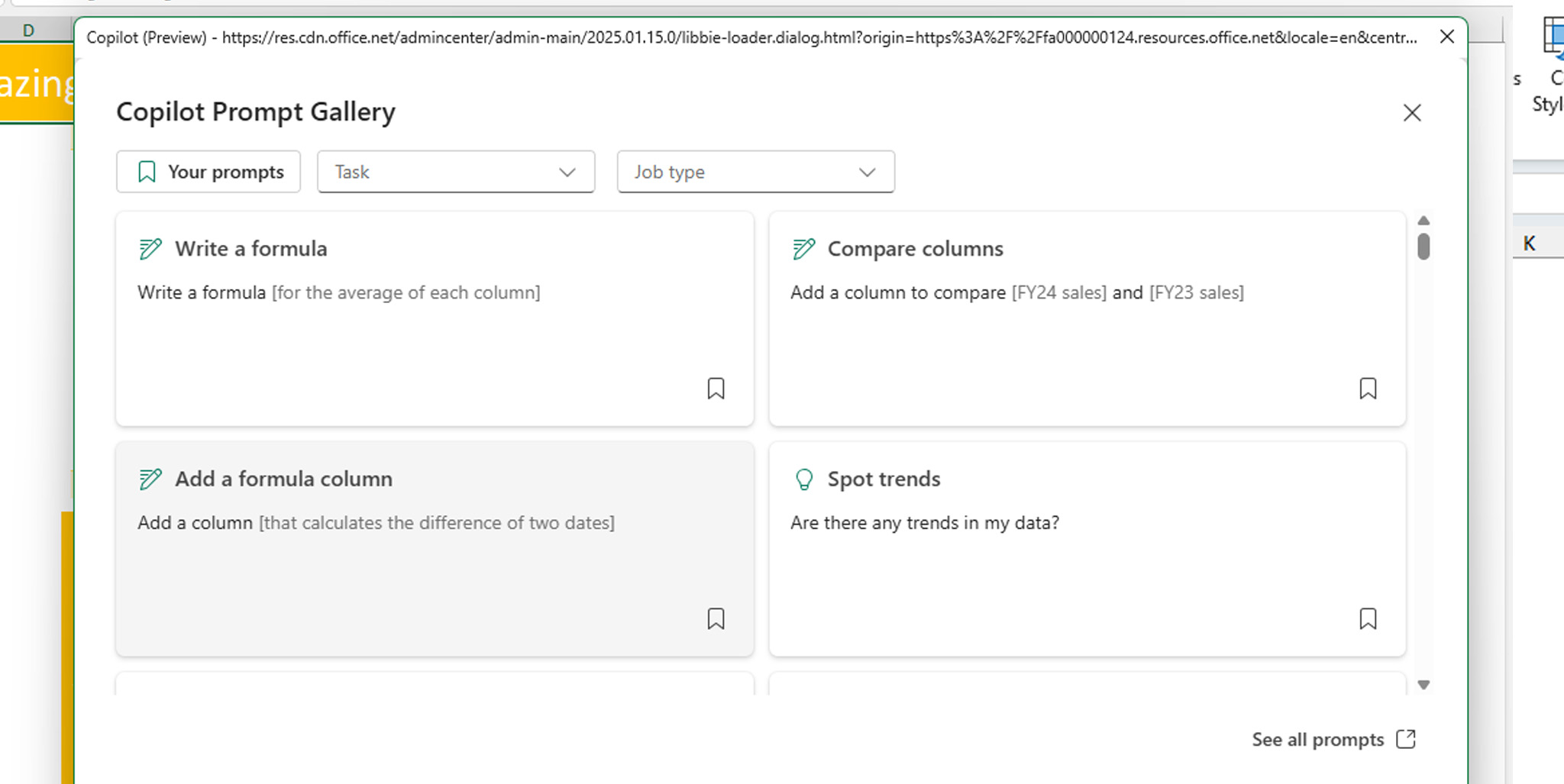Click the Spot trends lightbulb icon
Screen dimensions: 1564x784
click(803, 479)
